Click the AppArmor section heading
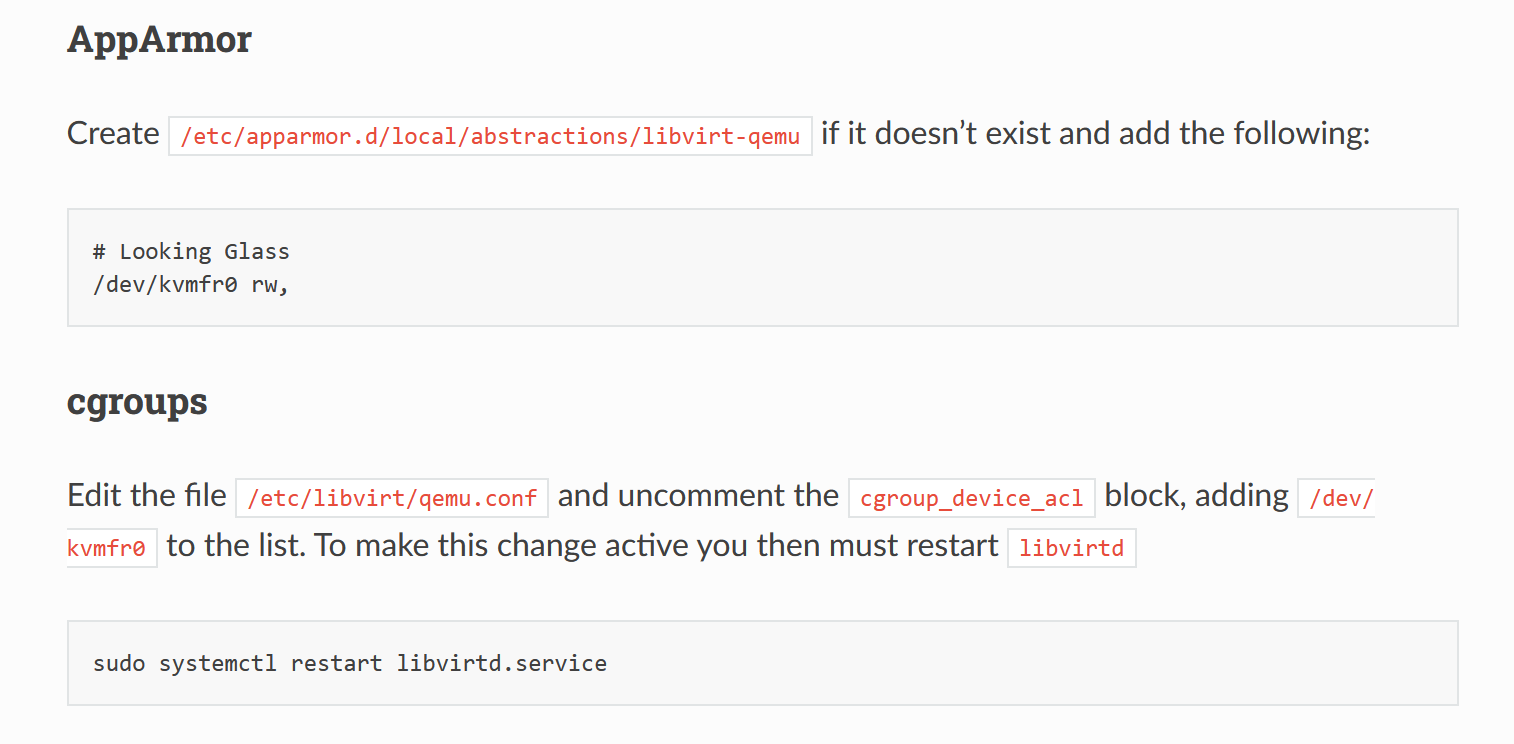The width and height of the screenshot is (1514, 744). point(159,40)
